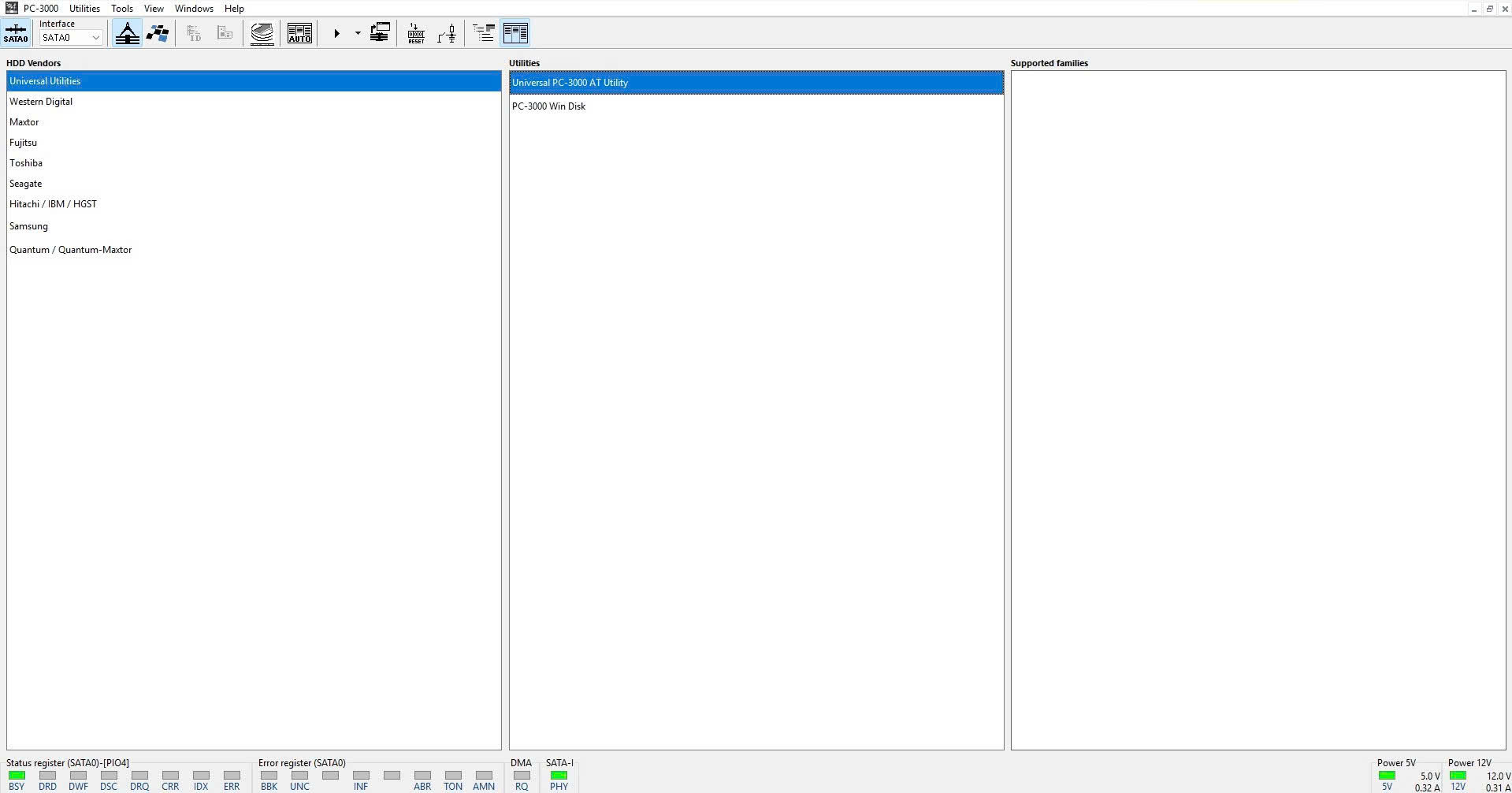This screenshot has height=793, width=1512.
Task: Click the INF error indicator
Action: (x=361, y=776)
